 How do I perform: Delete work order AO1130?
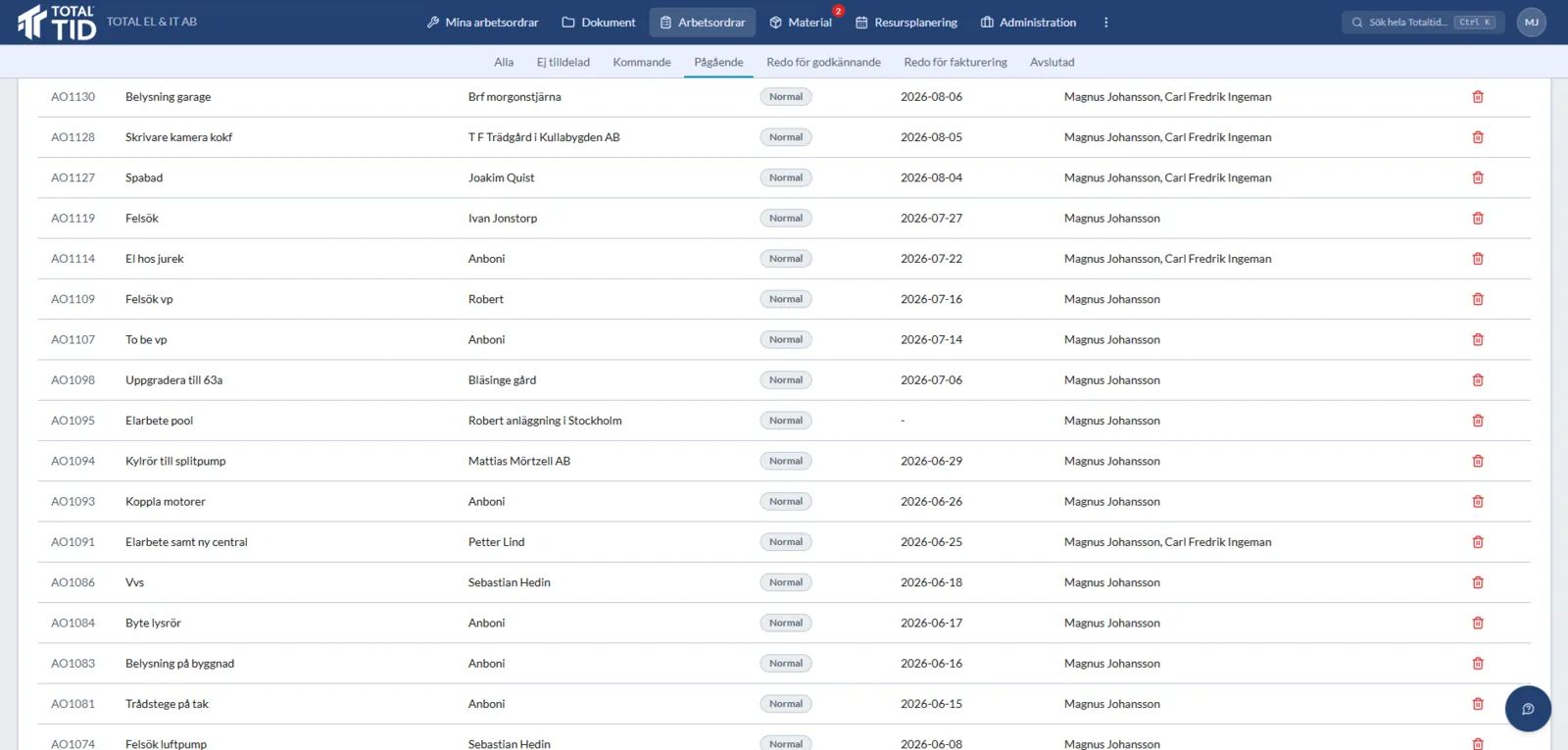1478,97
